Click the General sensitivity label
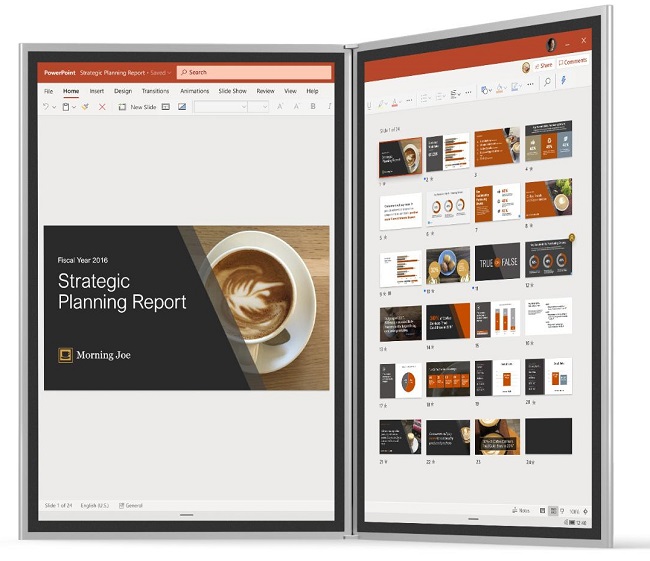The image size is (650, 561). tap(131, 505)
